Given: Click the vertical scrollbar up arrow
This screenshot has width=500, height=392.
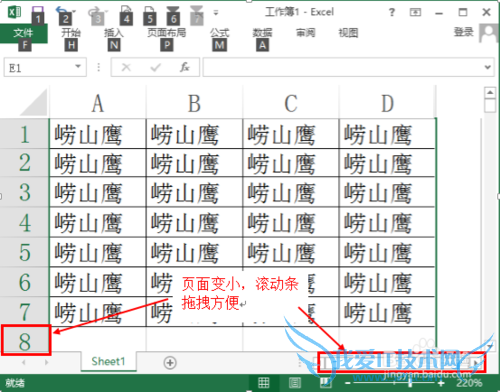Looking at the screenshot, I should [490, 92].
